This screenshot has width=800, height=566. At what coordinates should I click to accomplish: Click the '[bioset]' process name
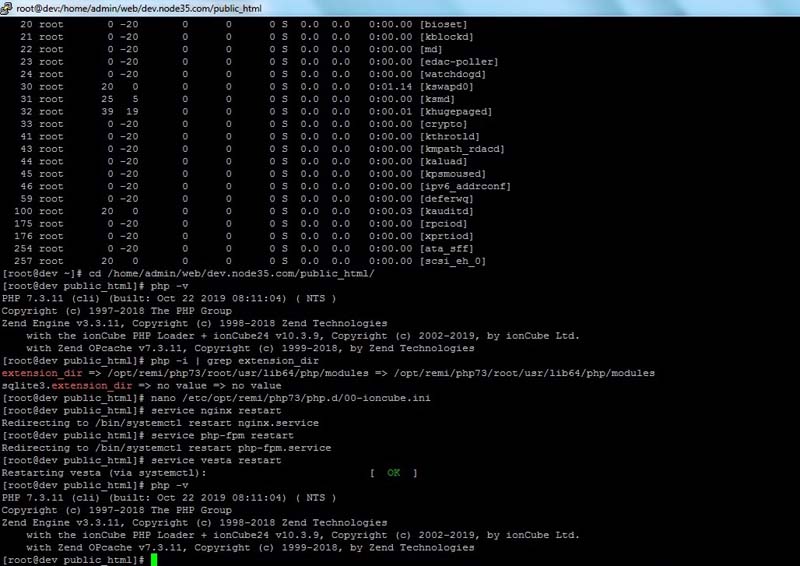(443, 24)
